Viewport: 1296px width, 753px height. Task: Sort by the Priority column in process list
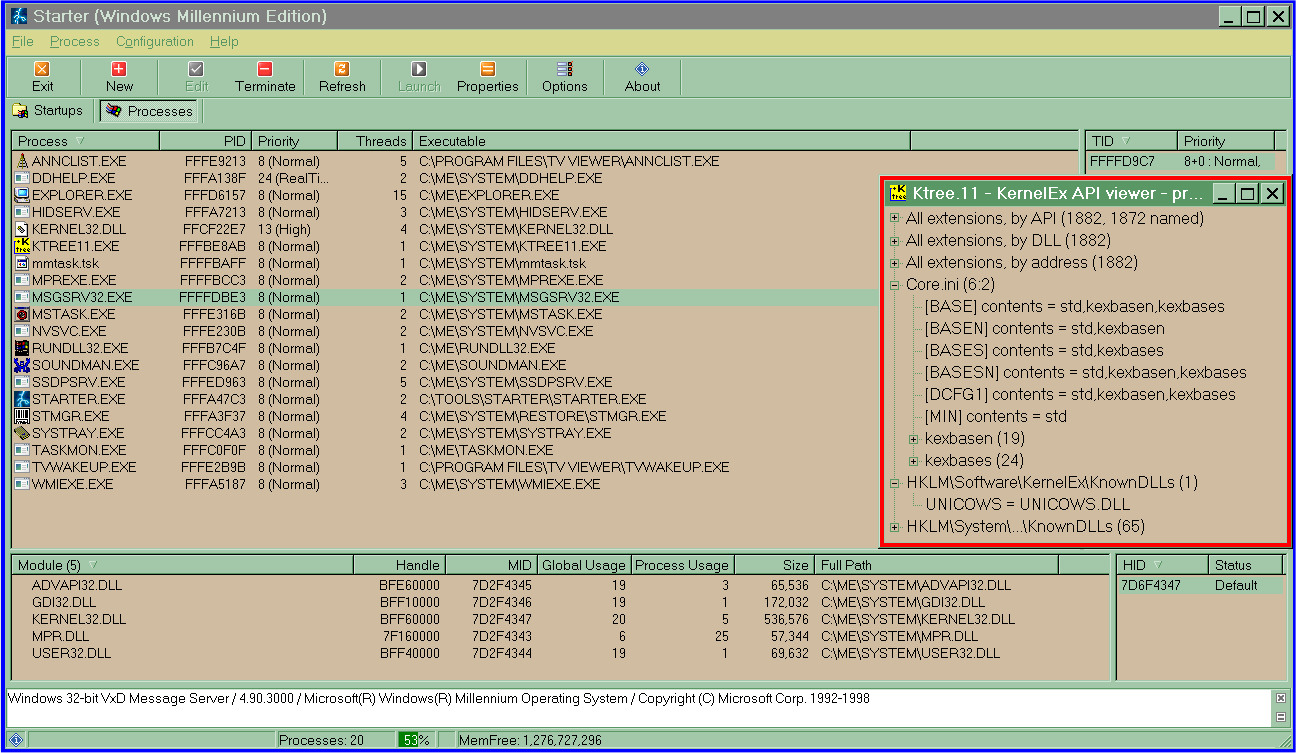pos(294,141)
